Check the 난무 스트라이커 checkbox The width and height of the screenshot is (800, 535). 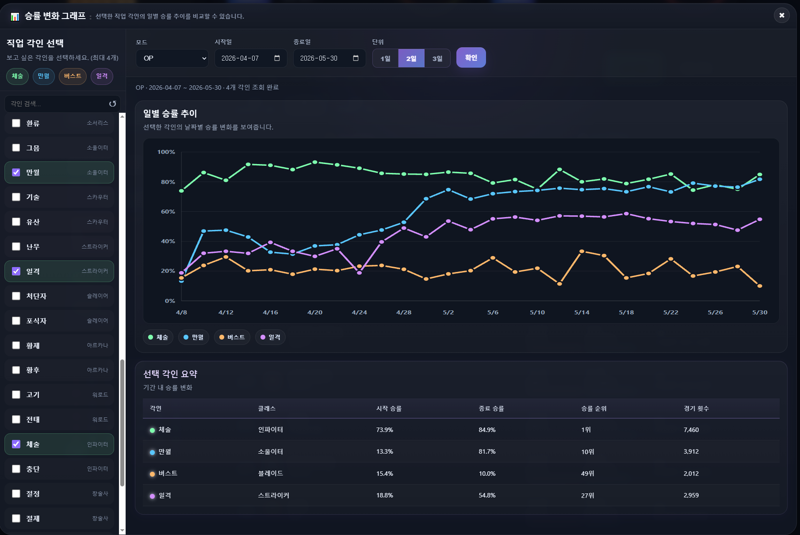[x=16, y=246]
